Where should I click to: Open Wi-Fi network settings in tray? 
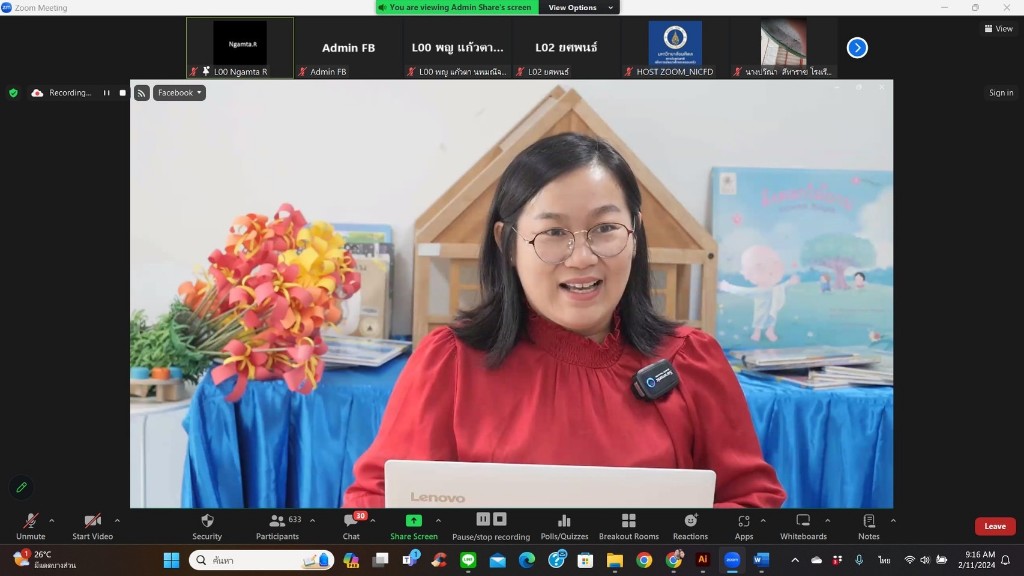point(910,560)
